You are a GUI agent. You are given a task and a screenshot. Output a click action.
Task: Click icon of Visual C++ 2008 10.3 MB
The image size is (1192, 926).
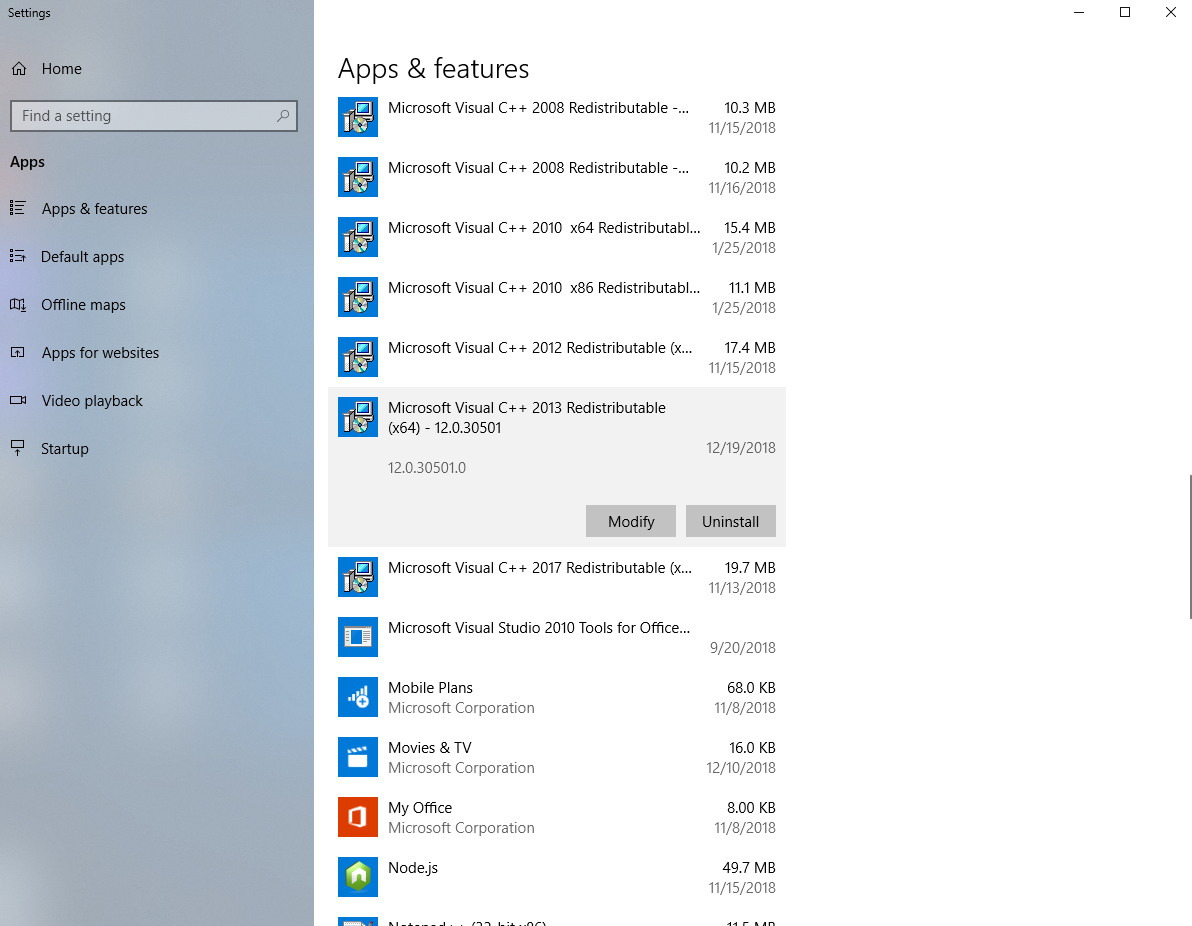pyautogui.click(x=358, y=117)
